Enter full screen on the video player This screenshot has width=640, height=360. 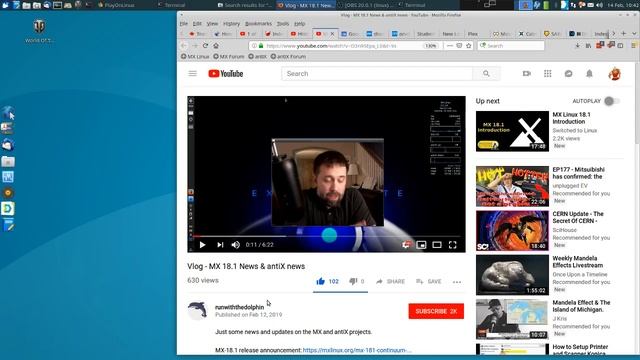tap(452, 245)
